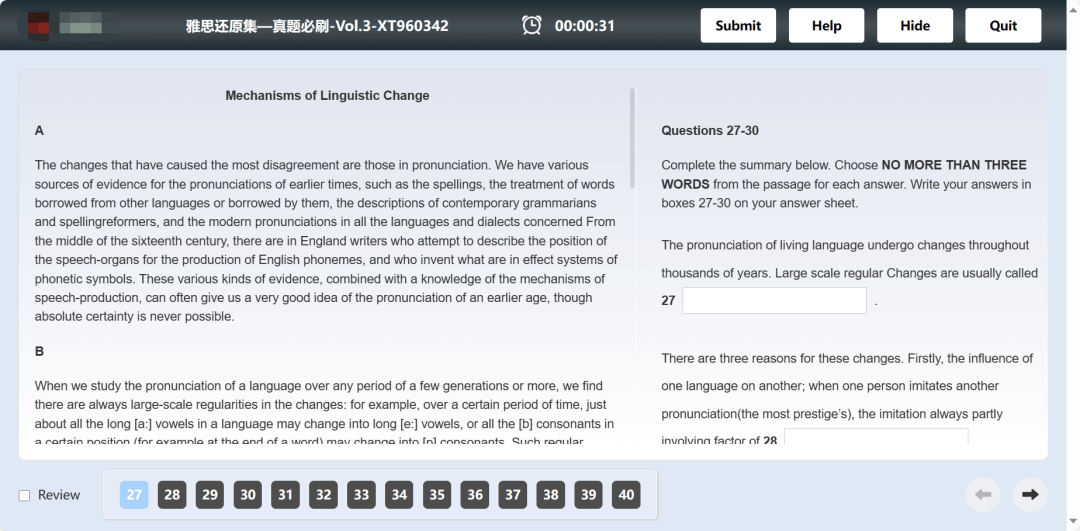Click the NO MORE THAN THREE WORDS instruction
The image size is (1080, 531).
[x=844, y=175]
